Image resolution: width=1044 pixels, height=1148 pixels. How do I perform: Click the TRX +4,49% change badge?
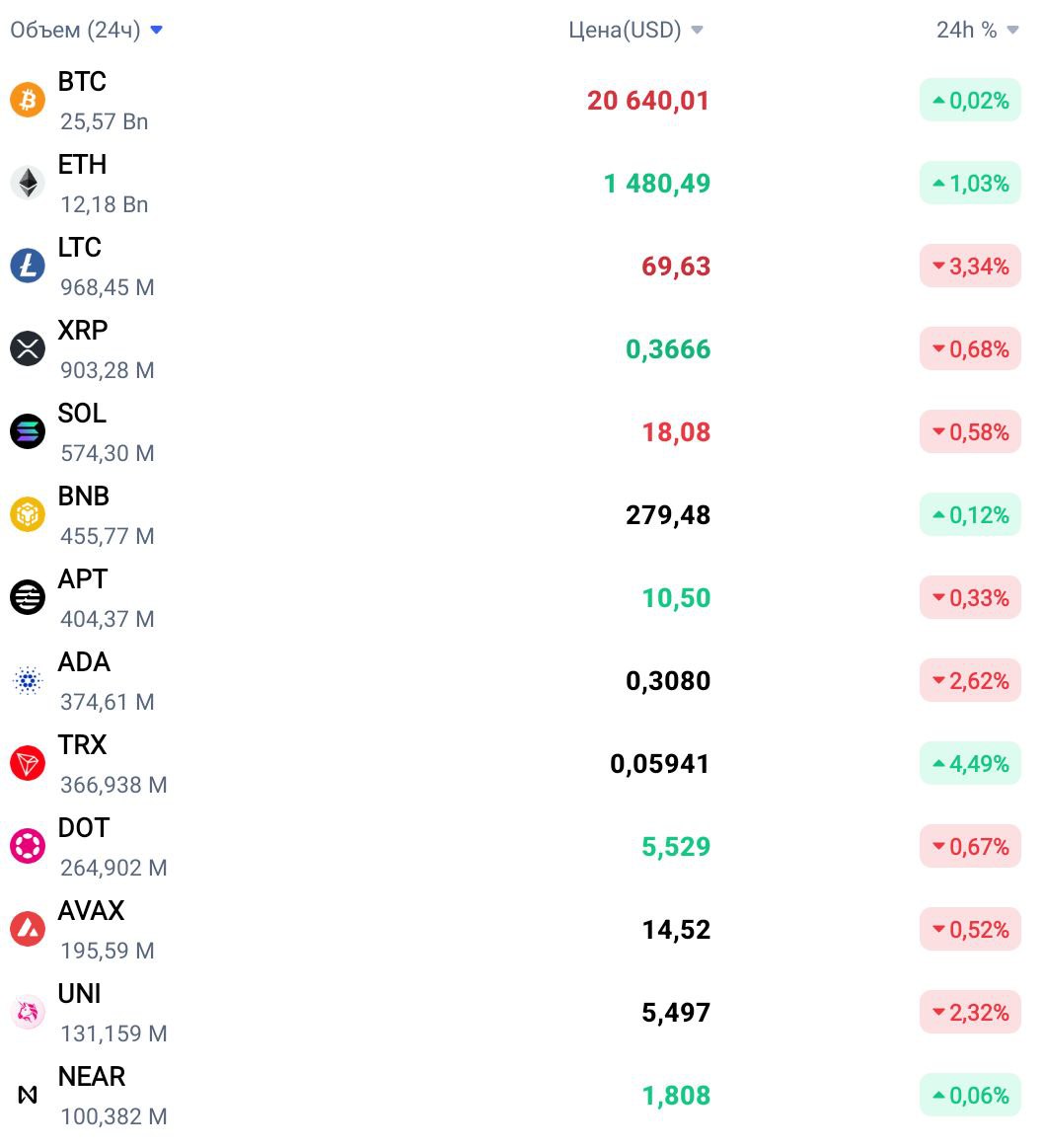970,764
